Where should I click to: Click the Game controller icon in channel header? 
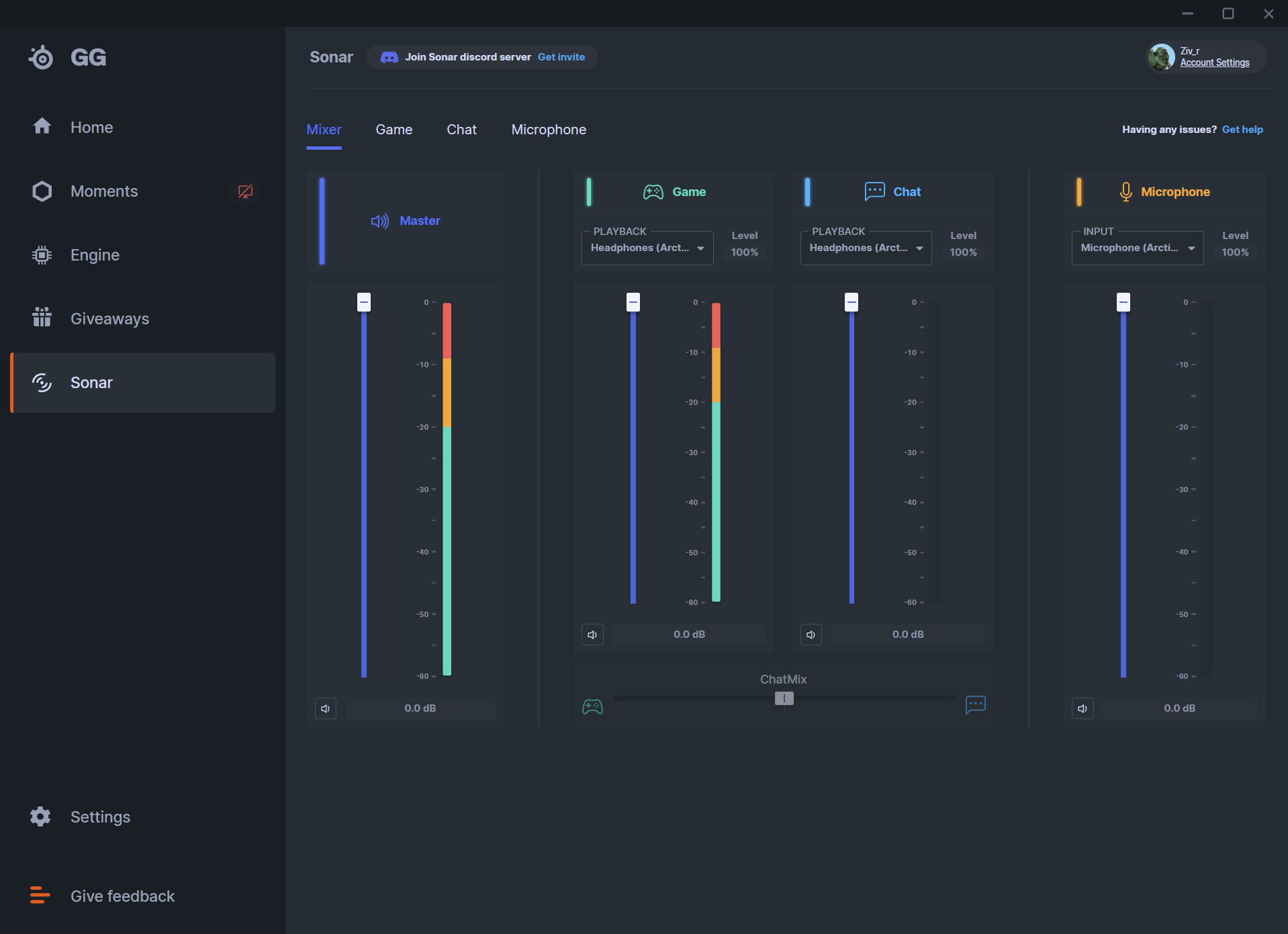[653, 192]
